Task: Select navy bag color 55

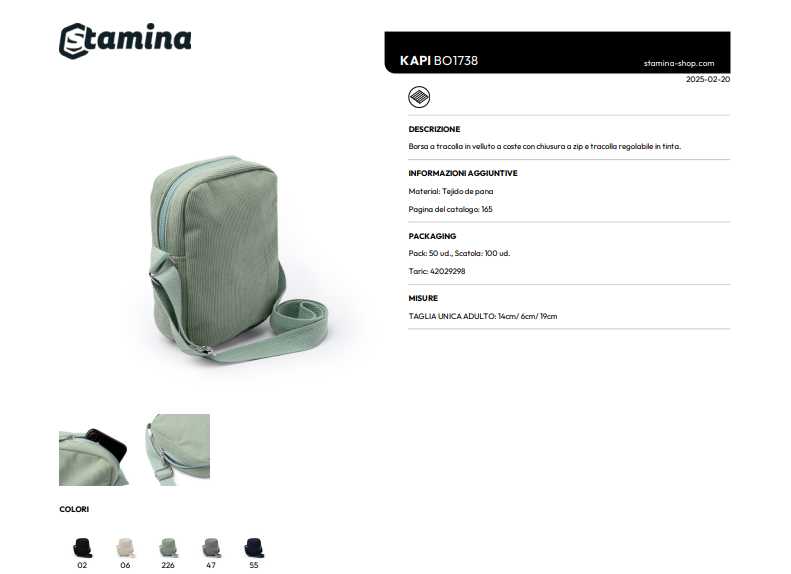Action: tap(254, 548)
